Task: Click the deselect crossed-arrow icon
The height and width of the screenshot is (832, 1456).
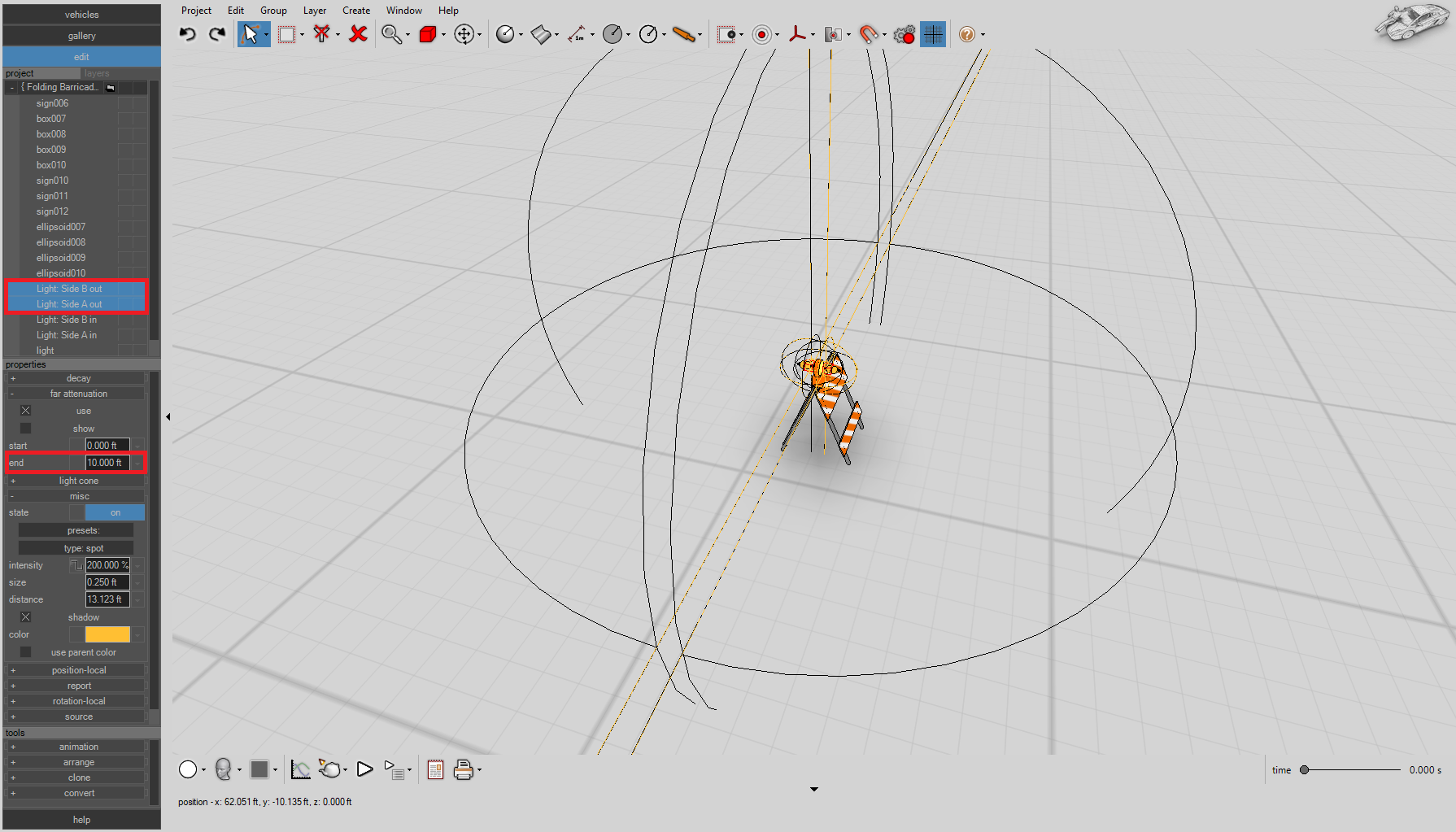Action: 322,34
